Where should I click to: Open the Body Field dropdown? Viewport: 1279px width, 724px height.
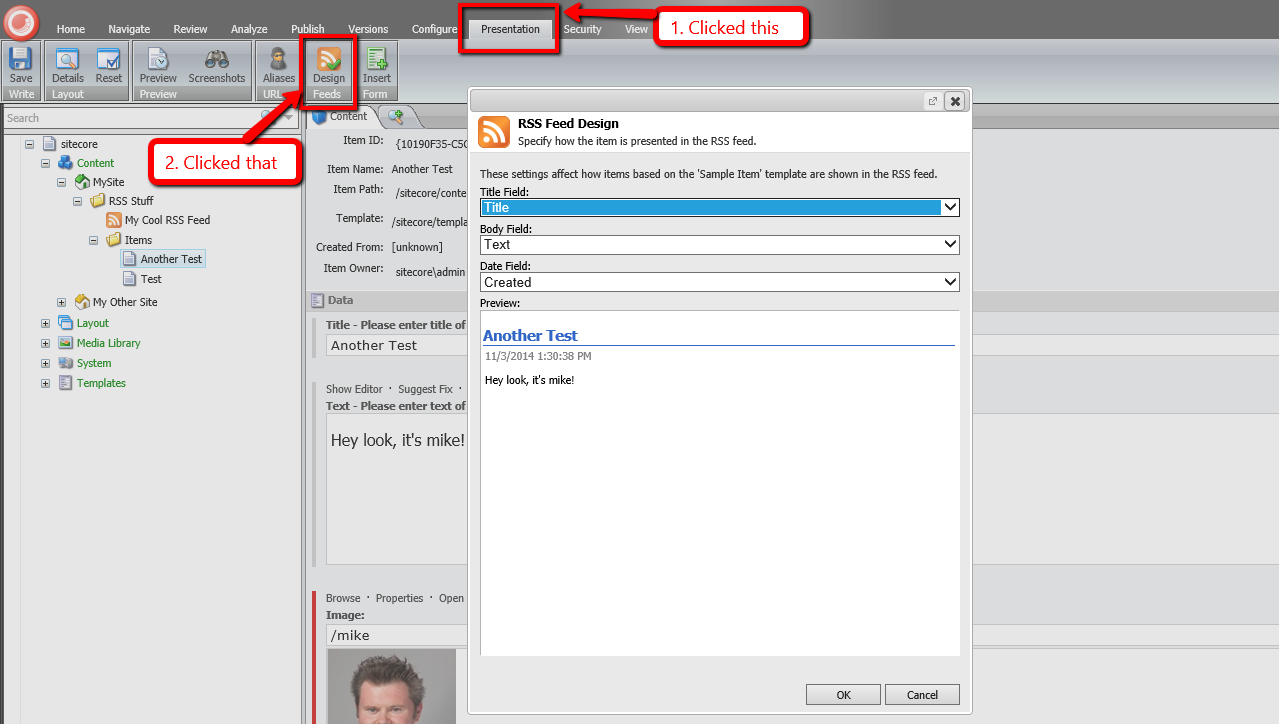(x=950, y=244)
